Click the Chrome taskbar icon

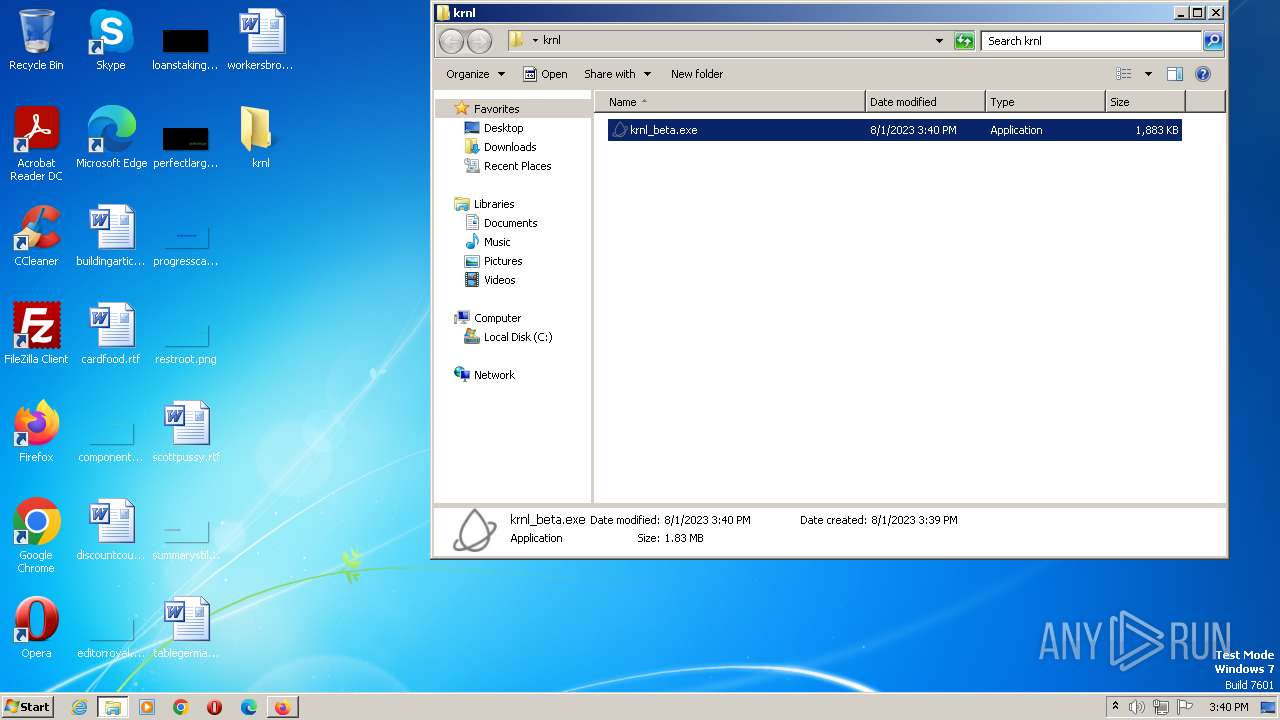181,707
